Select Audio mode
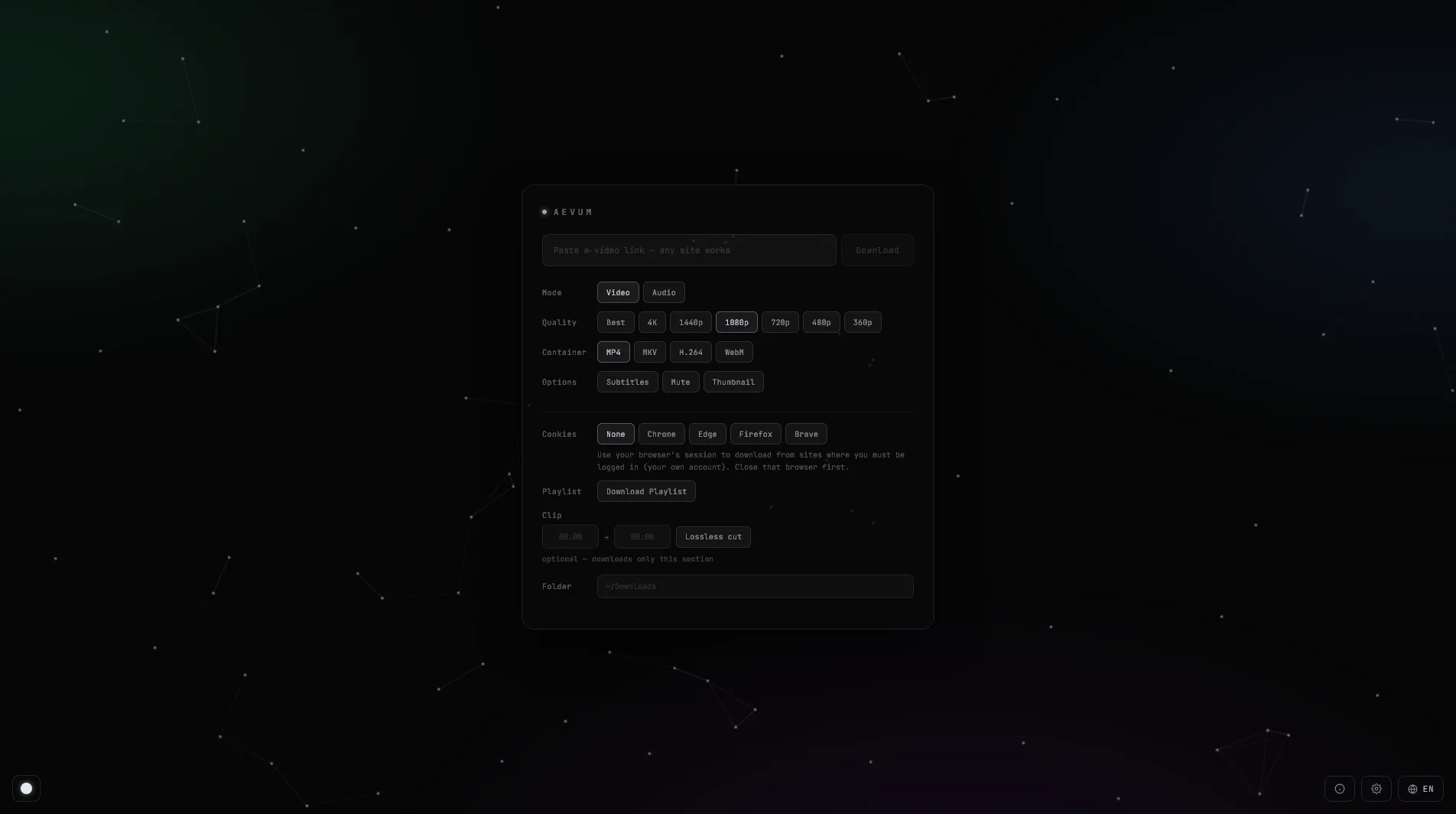Image resolution: width=1456 pixels, height=814 pixels. 664,292
